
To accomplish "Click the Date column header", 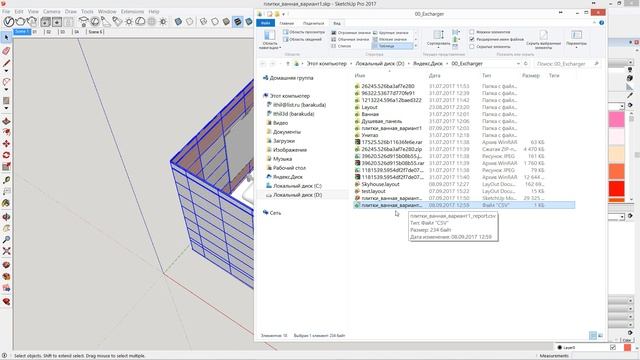I will (x=434, y=76).
